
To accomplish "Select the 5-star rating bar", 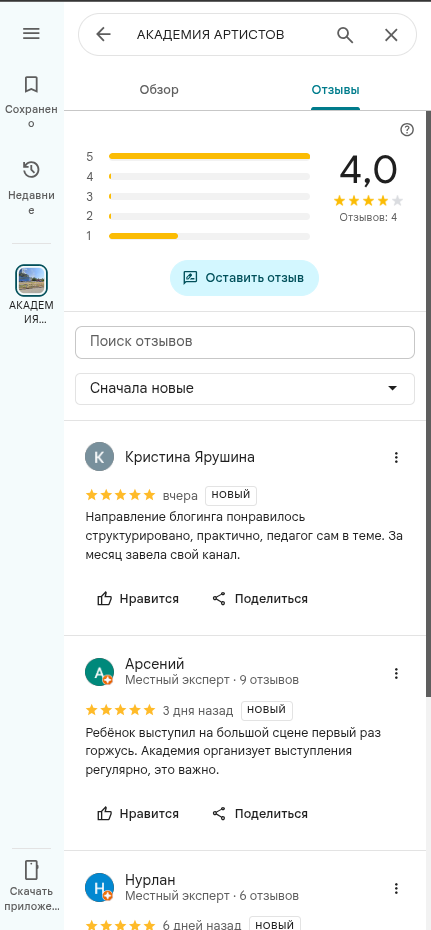I will tap(209, 157).
